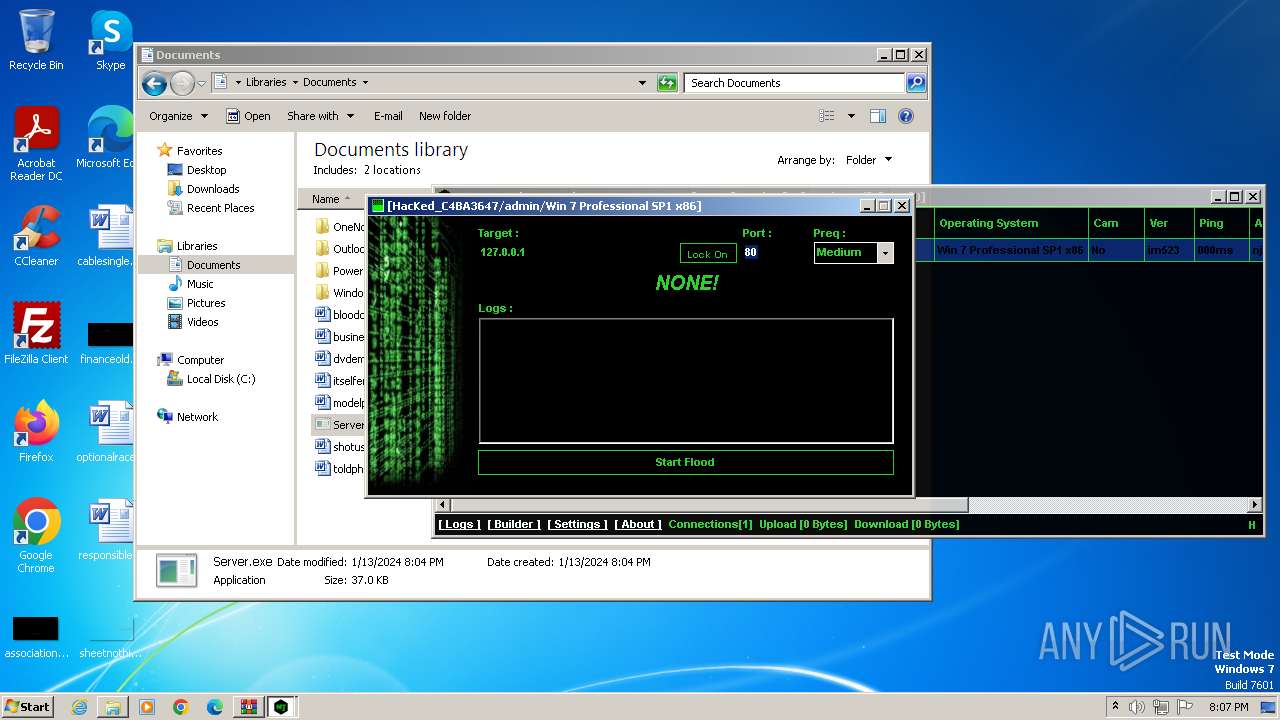Click the Ver column header

[1169, 223]
